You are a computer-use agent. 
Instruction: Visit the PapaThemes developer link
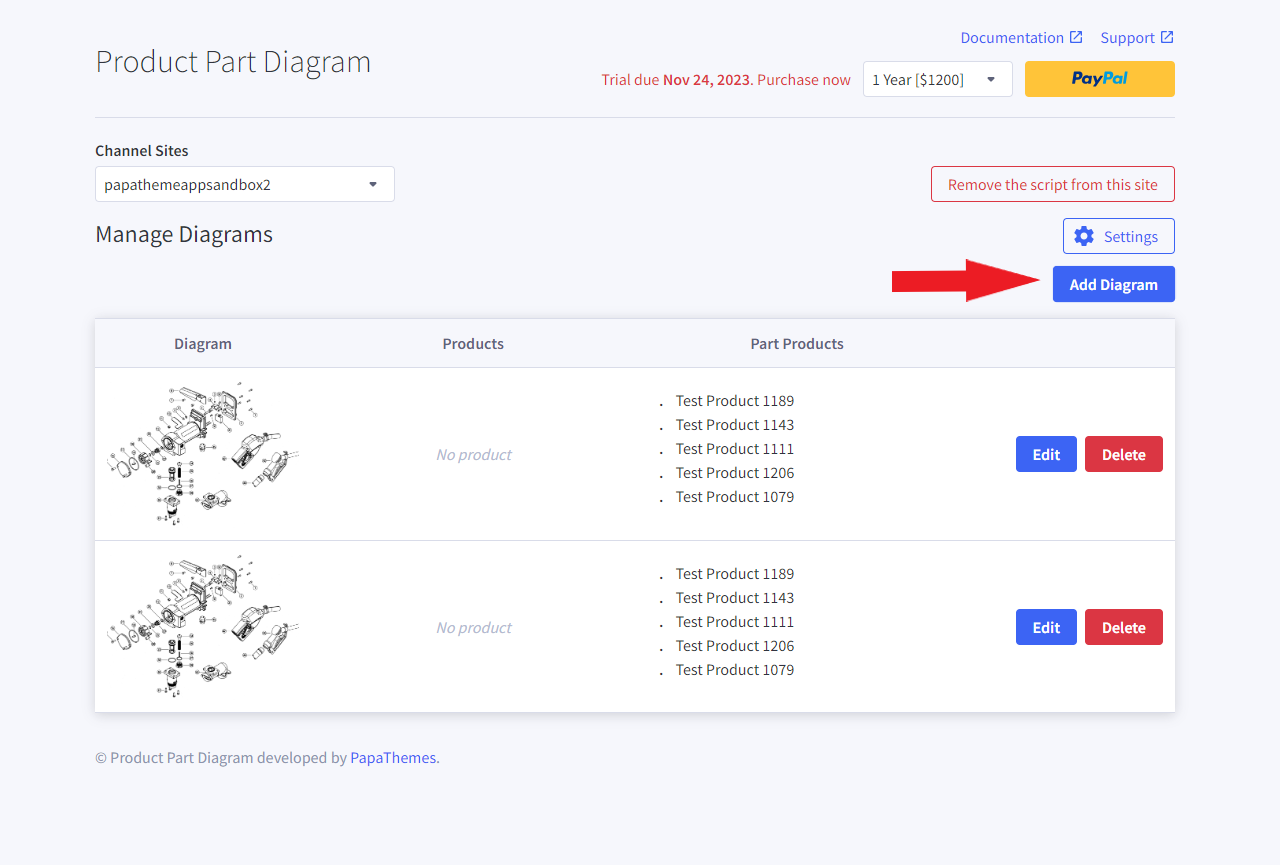click(x=392, y=757)
